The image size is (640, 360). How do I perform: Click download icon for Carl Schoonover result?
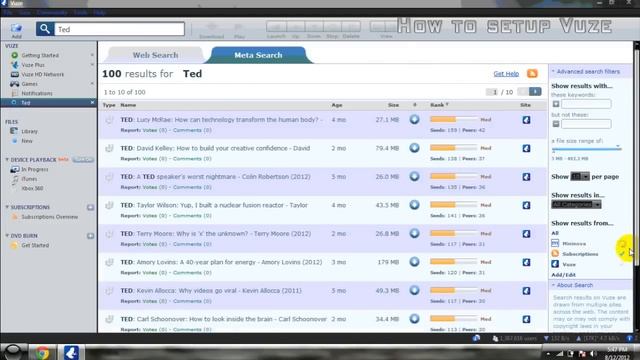414,319
